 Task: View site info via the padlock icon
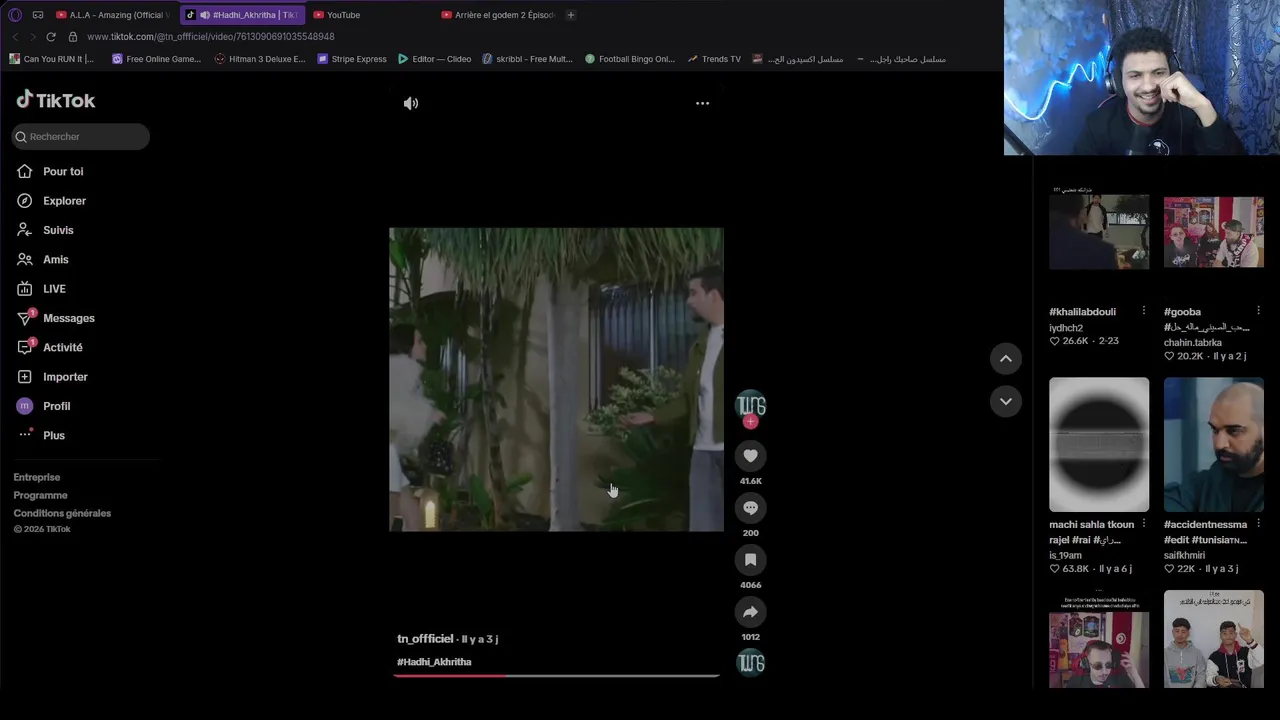tap(73, 37)
